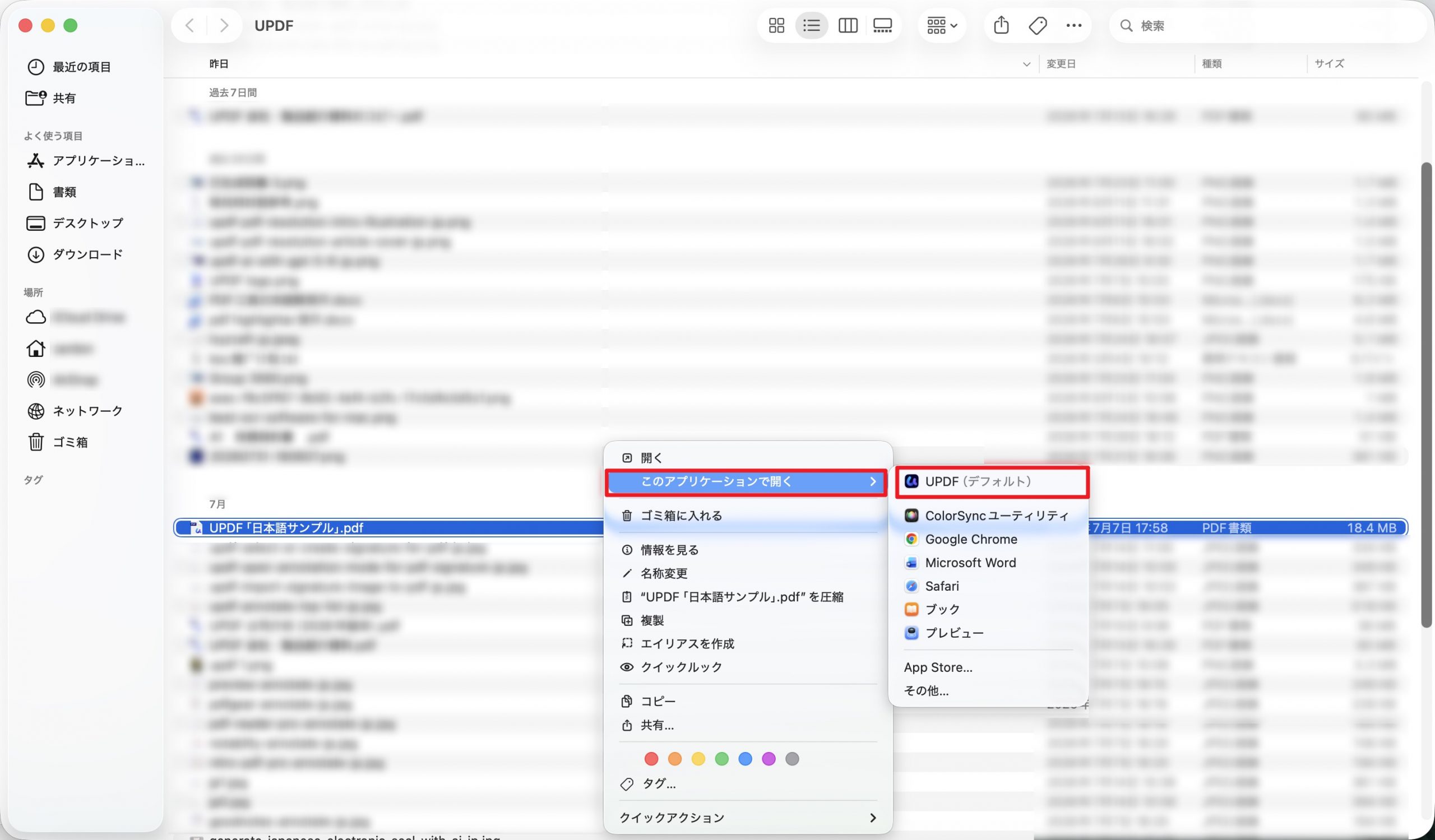Choose エイリアスを作成 in the context menu
1435x840 pixels.
coord(748,644)
